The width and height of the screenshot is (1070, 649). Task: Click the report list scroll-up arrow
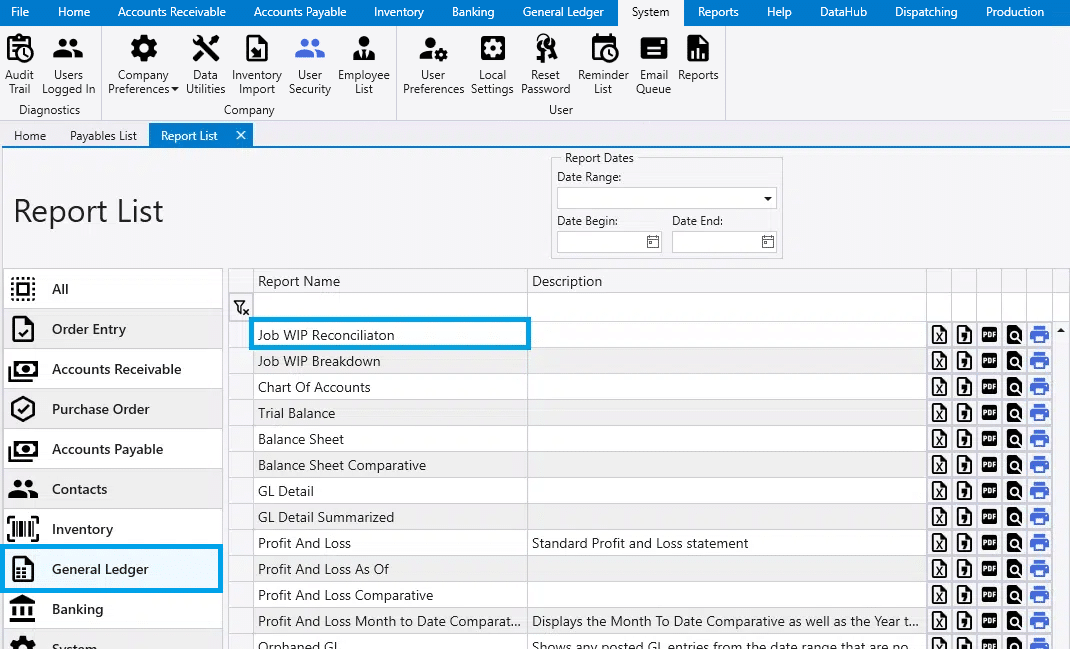[x=1061, y=330]
